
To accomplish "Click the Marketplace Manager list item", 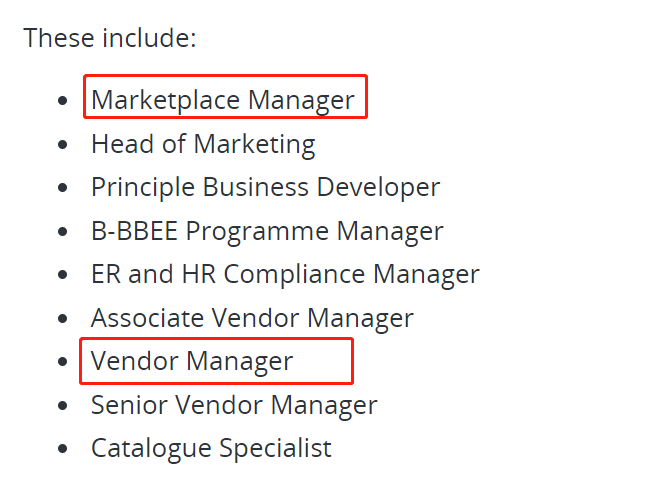I will coord(222,100).
